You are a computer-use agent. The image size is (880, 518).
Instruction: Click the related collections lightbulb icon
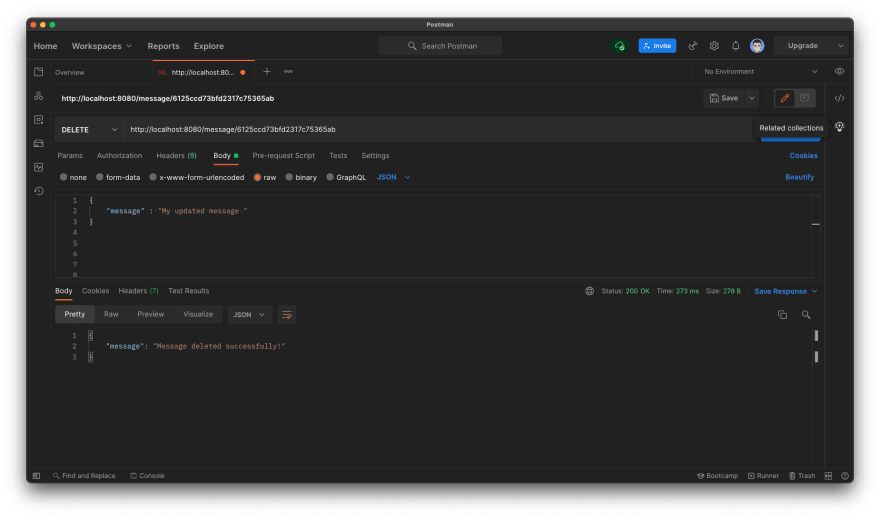pos(839,127)
